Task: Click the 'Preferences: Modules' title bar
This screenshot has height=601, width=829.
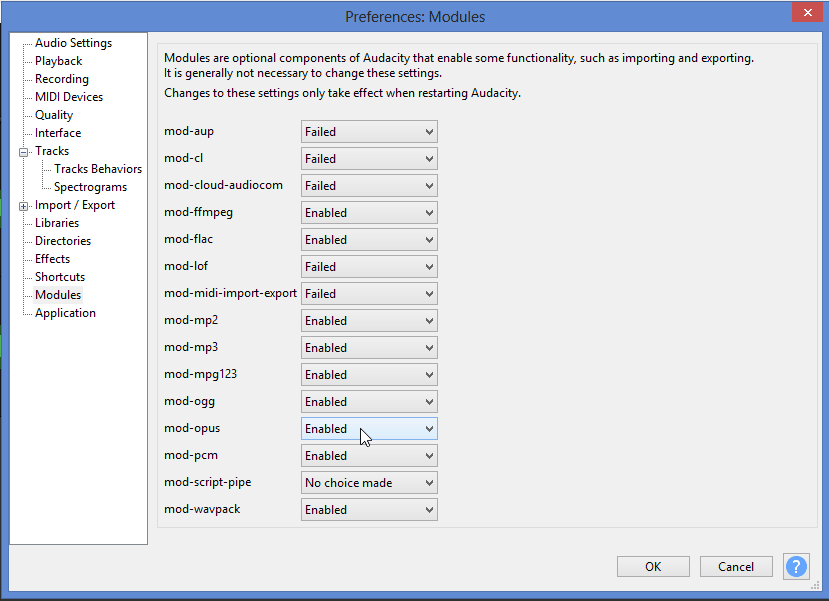Action: click(x=415, y=16)
